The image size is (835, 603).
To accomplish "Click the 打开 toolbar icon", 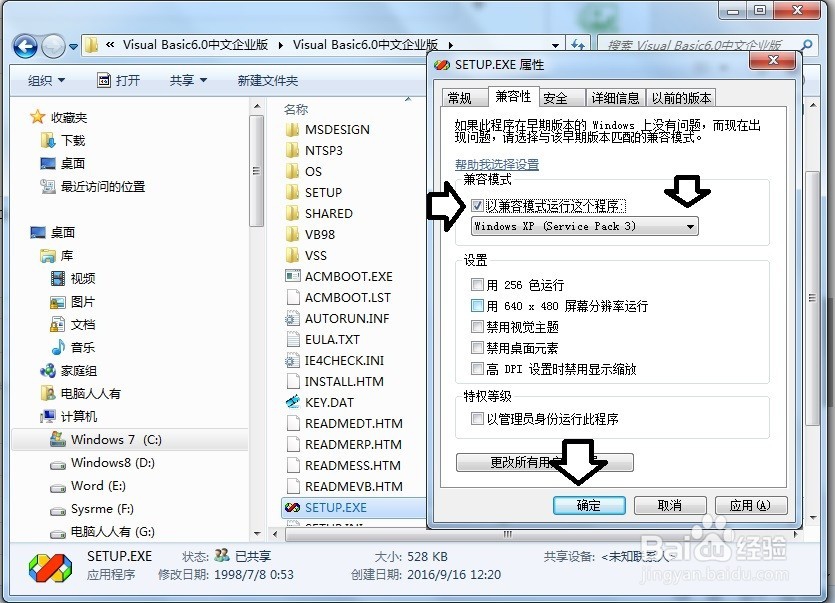I will tap(104, 80).
